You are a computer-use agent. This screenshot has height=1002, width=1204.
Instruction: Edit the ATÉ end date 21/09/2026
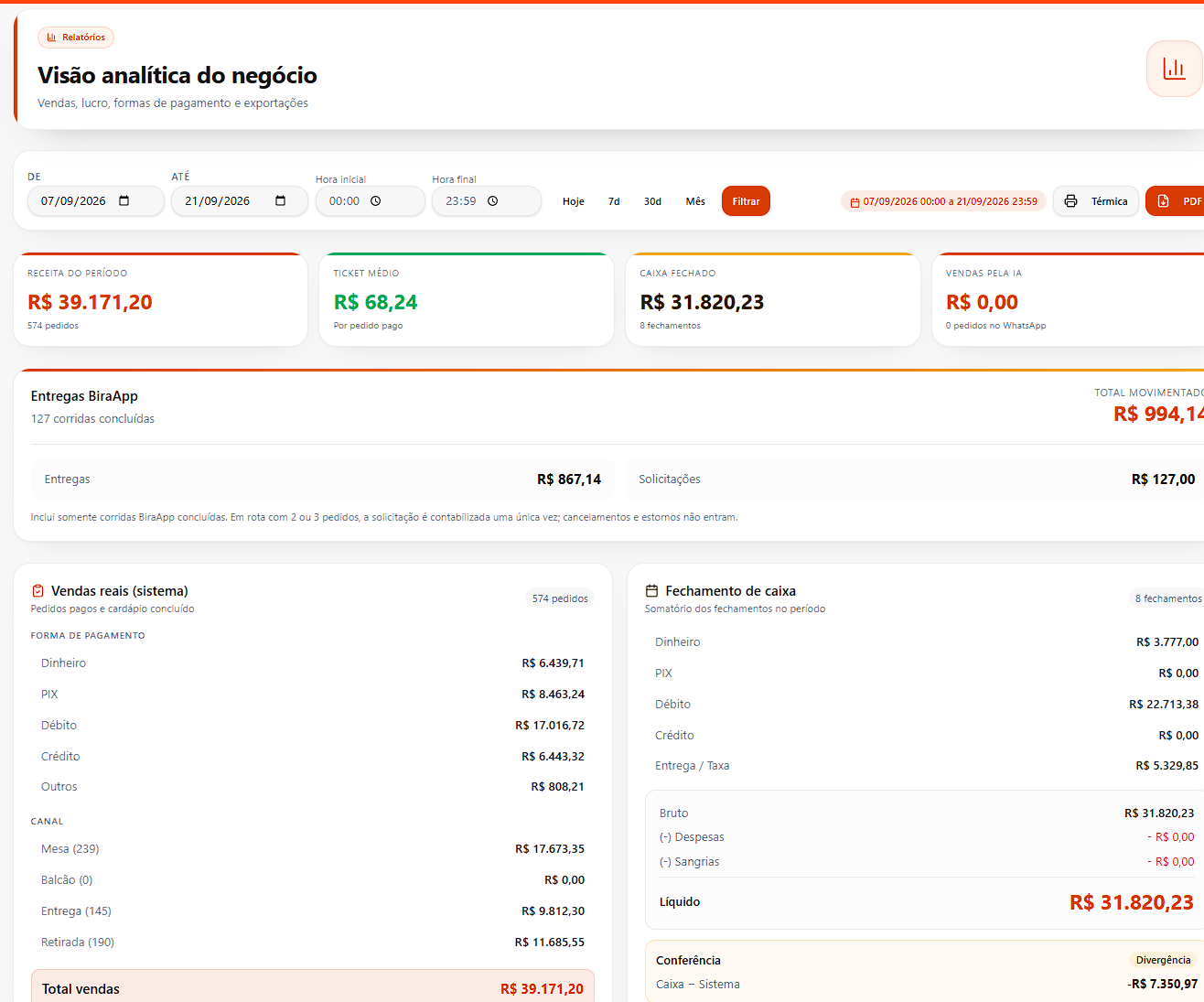(240, 201)
